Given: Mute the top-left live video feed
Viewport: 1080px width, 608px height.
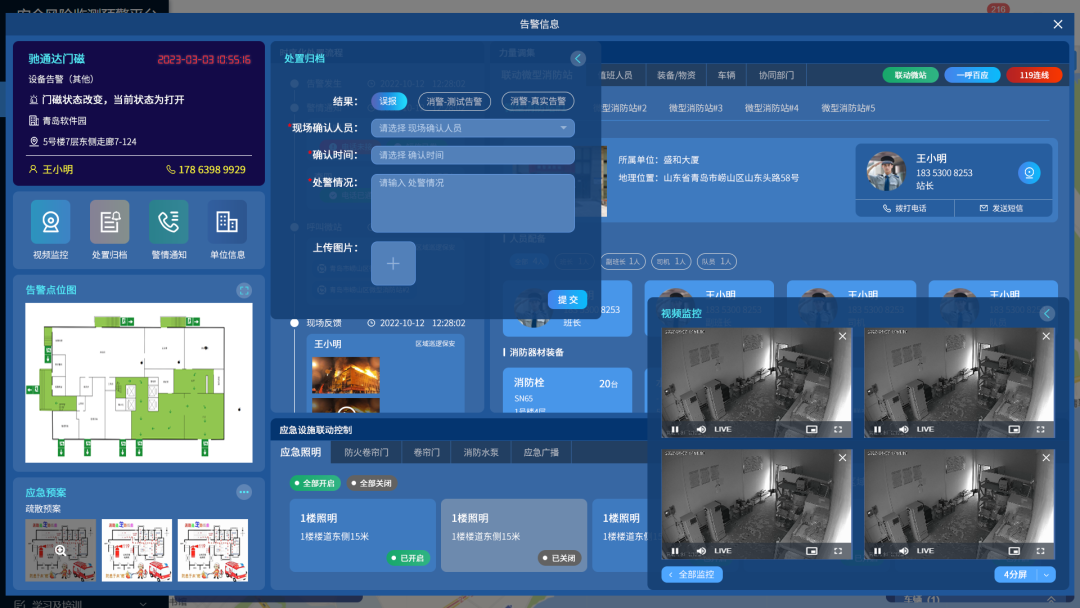Looking at the screenshot, I should pos(701,429).
